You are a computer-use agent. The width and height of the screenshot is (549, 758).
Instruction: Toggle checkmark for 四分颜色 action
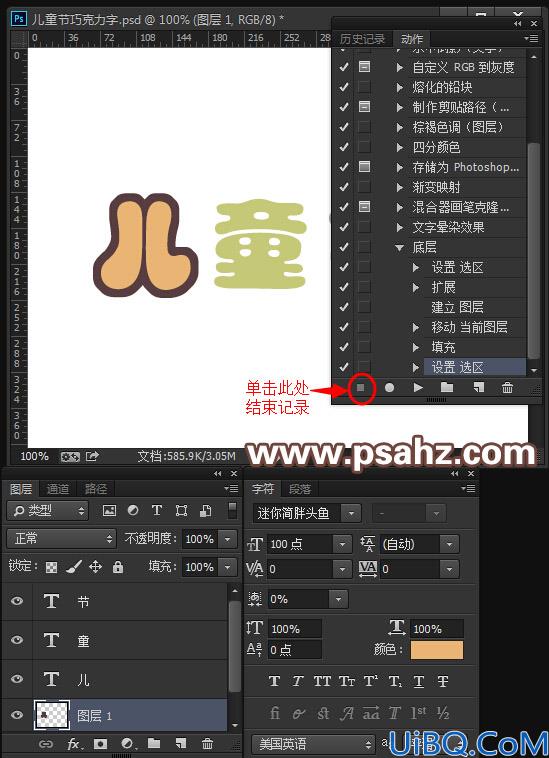pos(344,147)
